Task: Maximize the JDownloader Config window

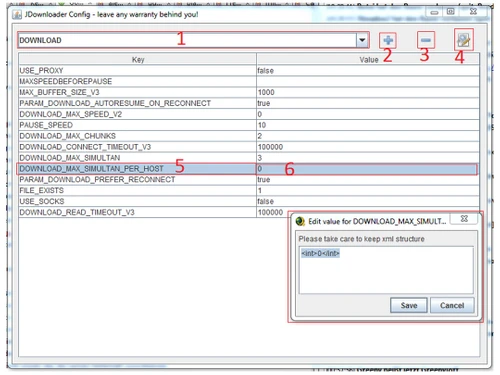Action: tap(451, 12)
